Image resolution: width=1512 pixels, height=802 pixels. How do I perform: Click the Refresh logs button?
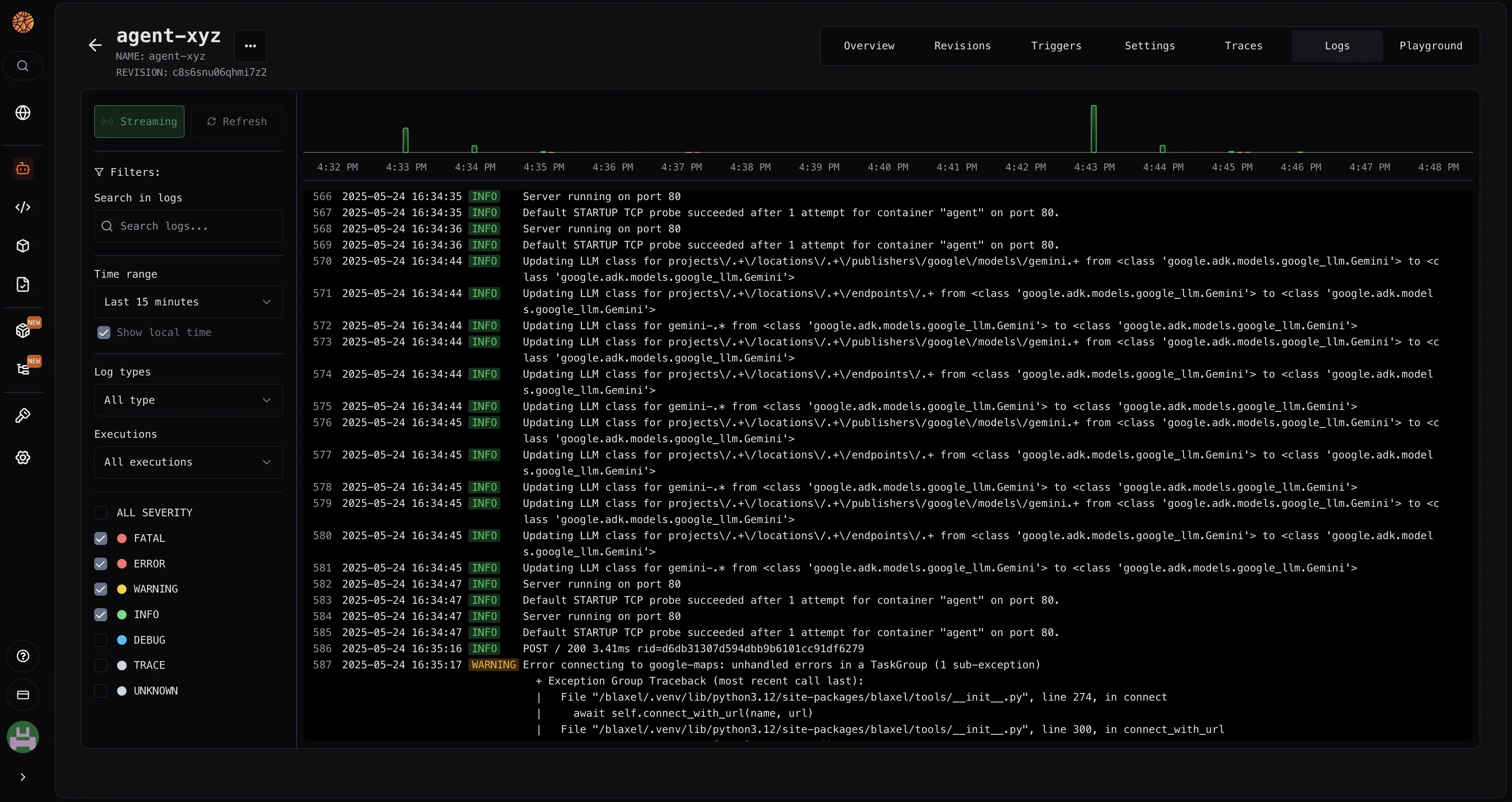[237, 122]
